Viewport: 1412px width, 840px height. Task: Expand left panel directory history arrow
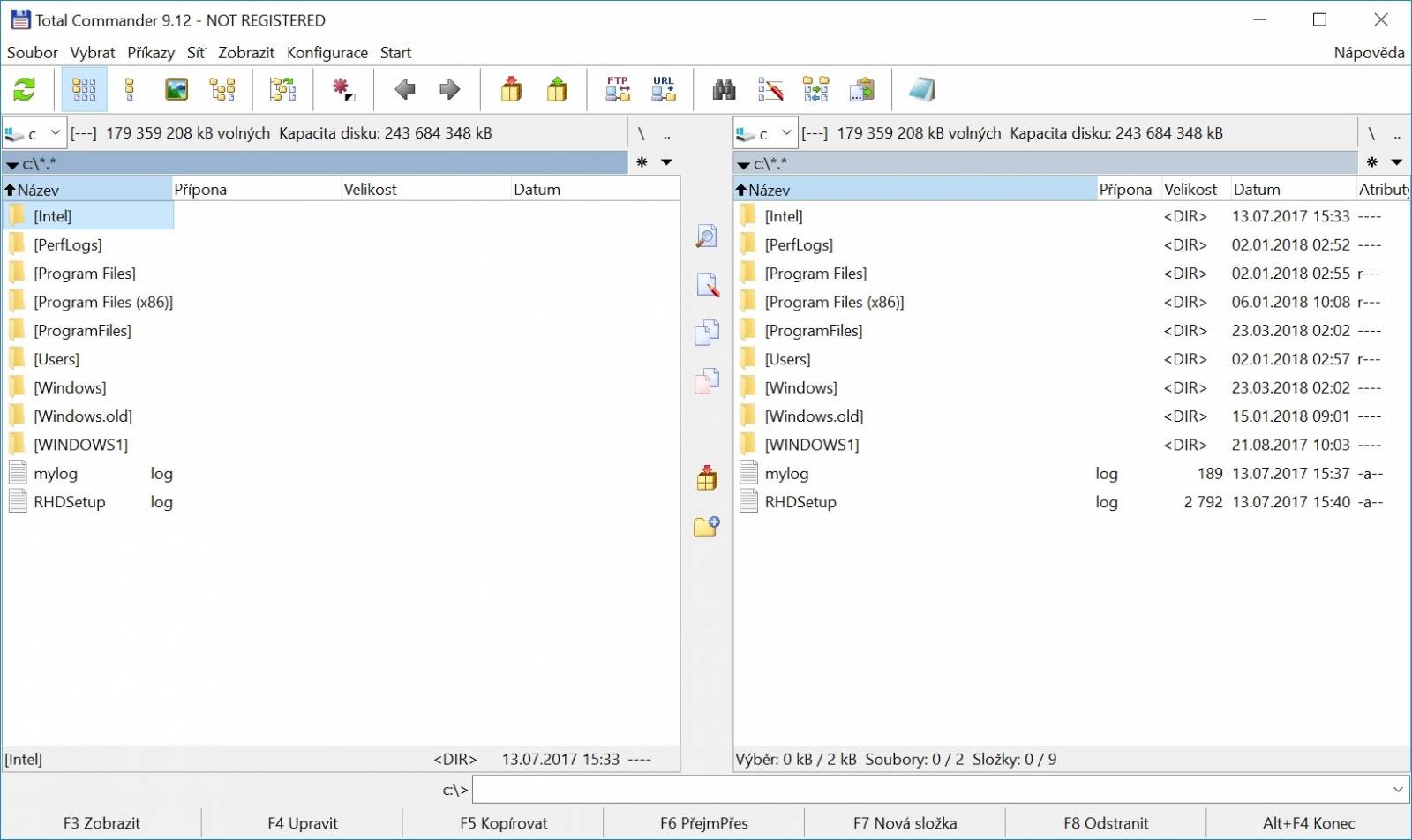(666, 162)
